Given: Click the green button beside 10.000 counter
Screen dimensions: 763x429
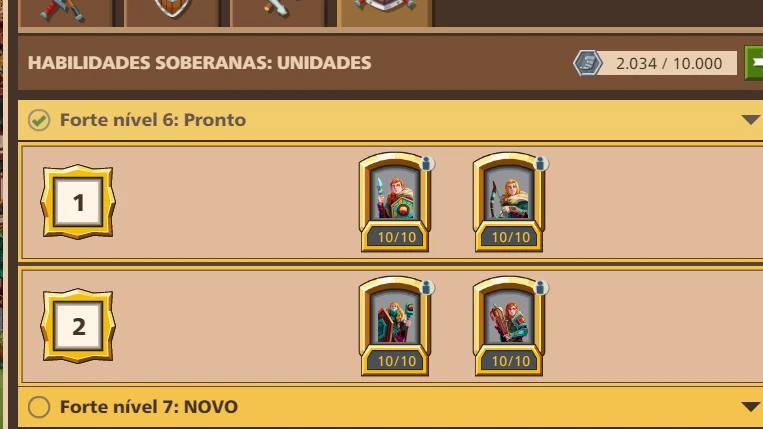Looking at the screenshot, I should coord(754,63).
